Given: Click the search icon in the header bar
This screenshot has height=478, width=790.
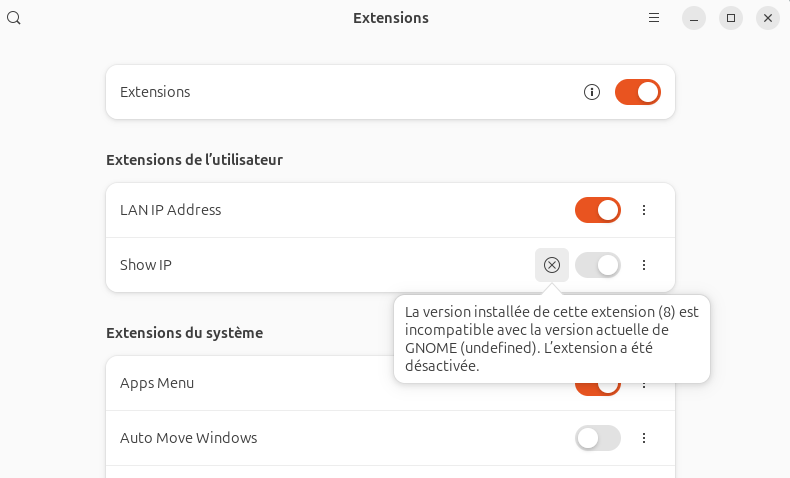Looking at the screenshot, I should pos(14,18).
